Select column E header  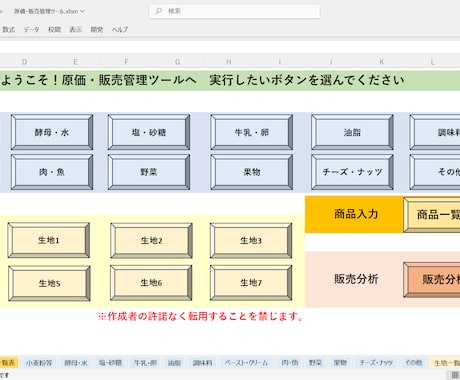coord(75,62)
